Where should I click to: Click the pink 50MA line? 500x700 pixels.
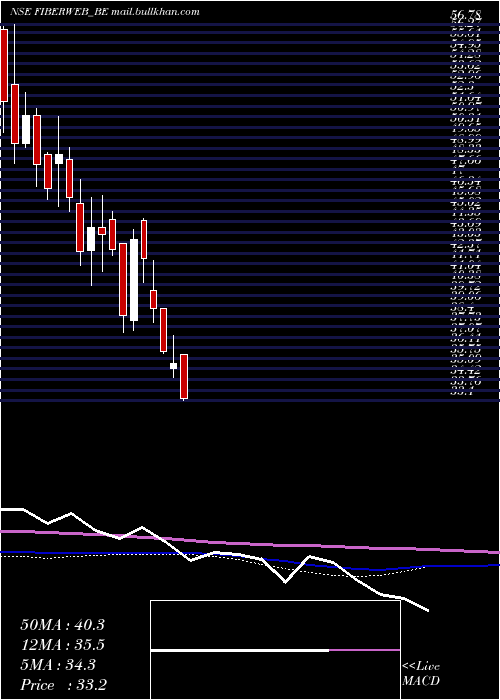(250, 542)
